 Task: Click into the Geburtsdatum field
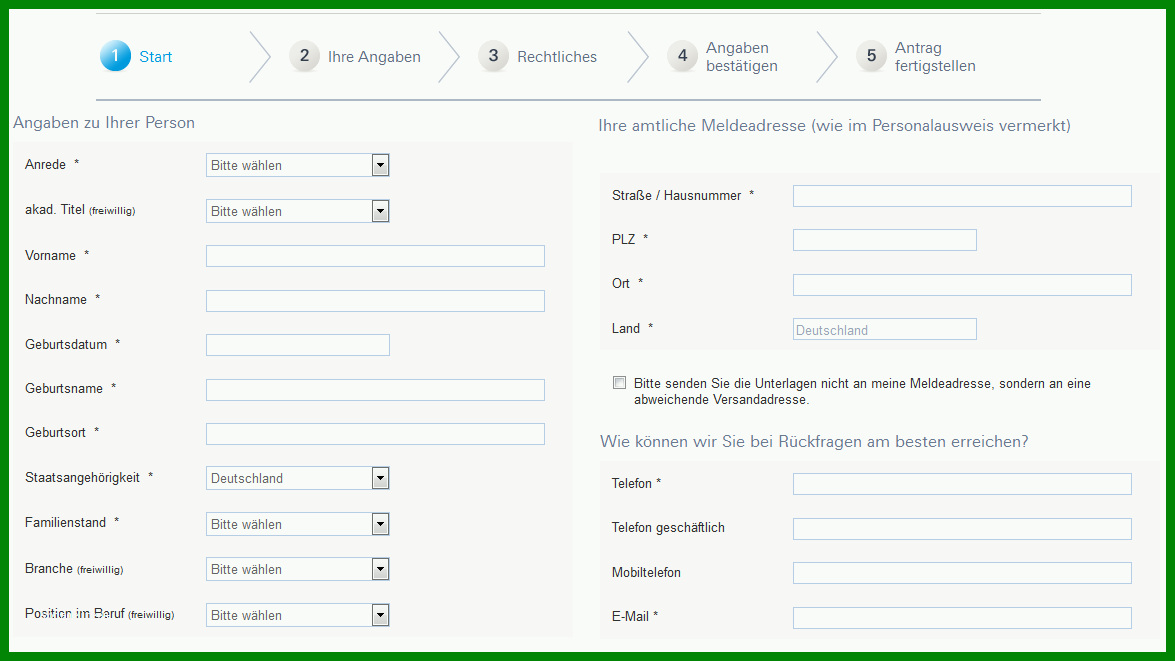pyautogui.click(x=297, y=345)
